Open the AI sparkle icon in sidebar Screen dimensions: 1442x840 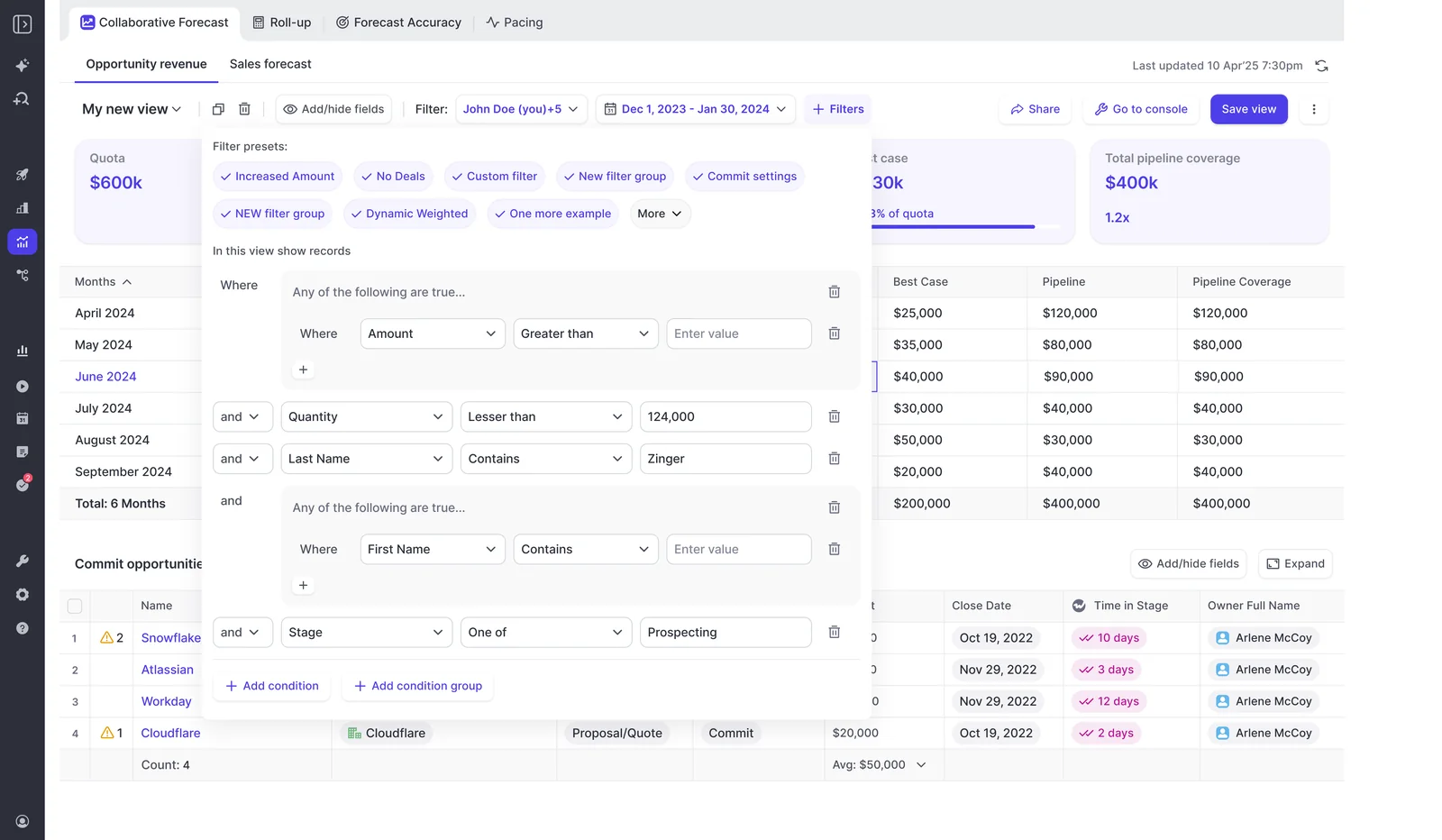[23, 66]
